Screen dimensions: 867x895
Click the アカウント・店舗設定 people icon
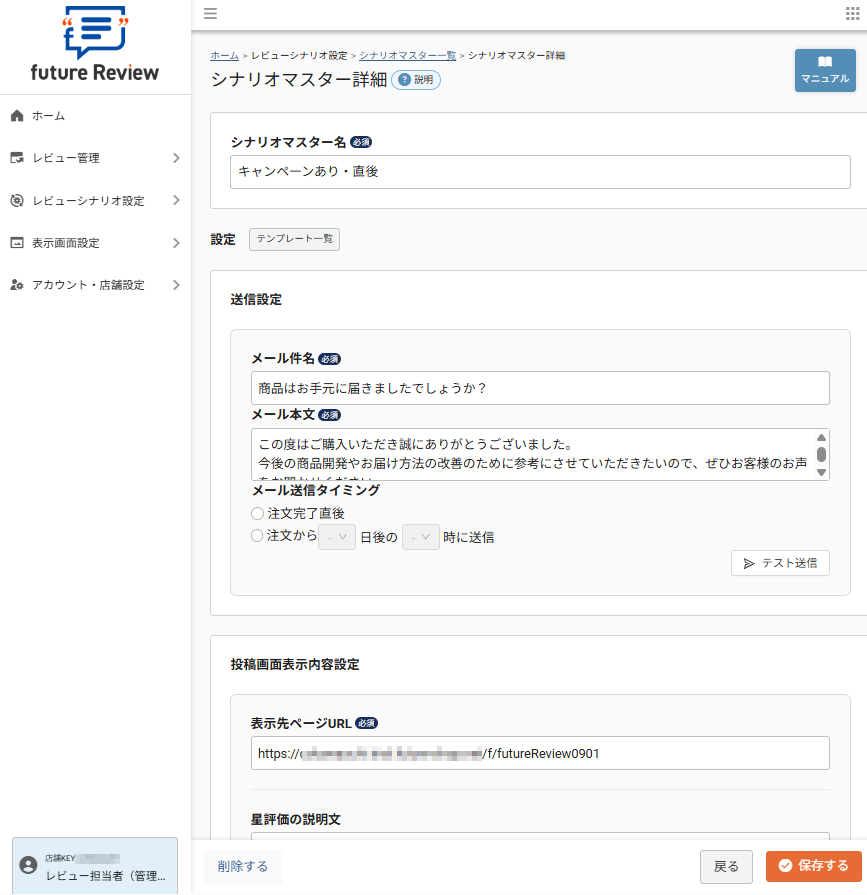click(17, 285)
